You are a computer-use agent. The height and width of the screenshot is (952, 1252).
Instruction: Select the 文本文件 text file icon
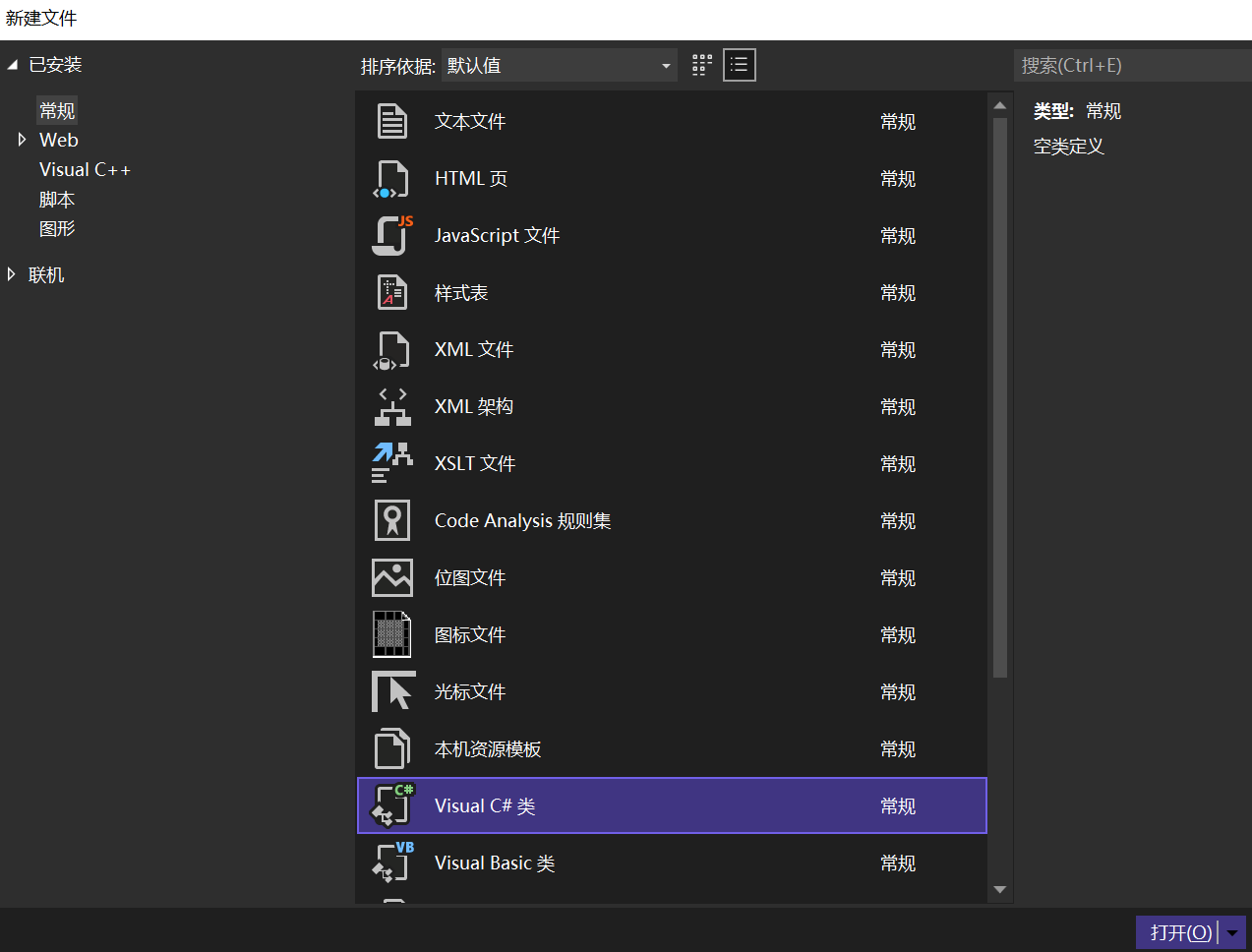[392, 122]
